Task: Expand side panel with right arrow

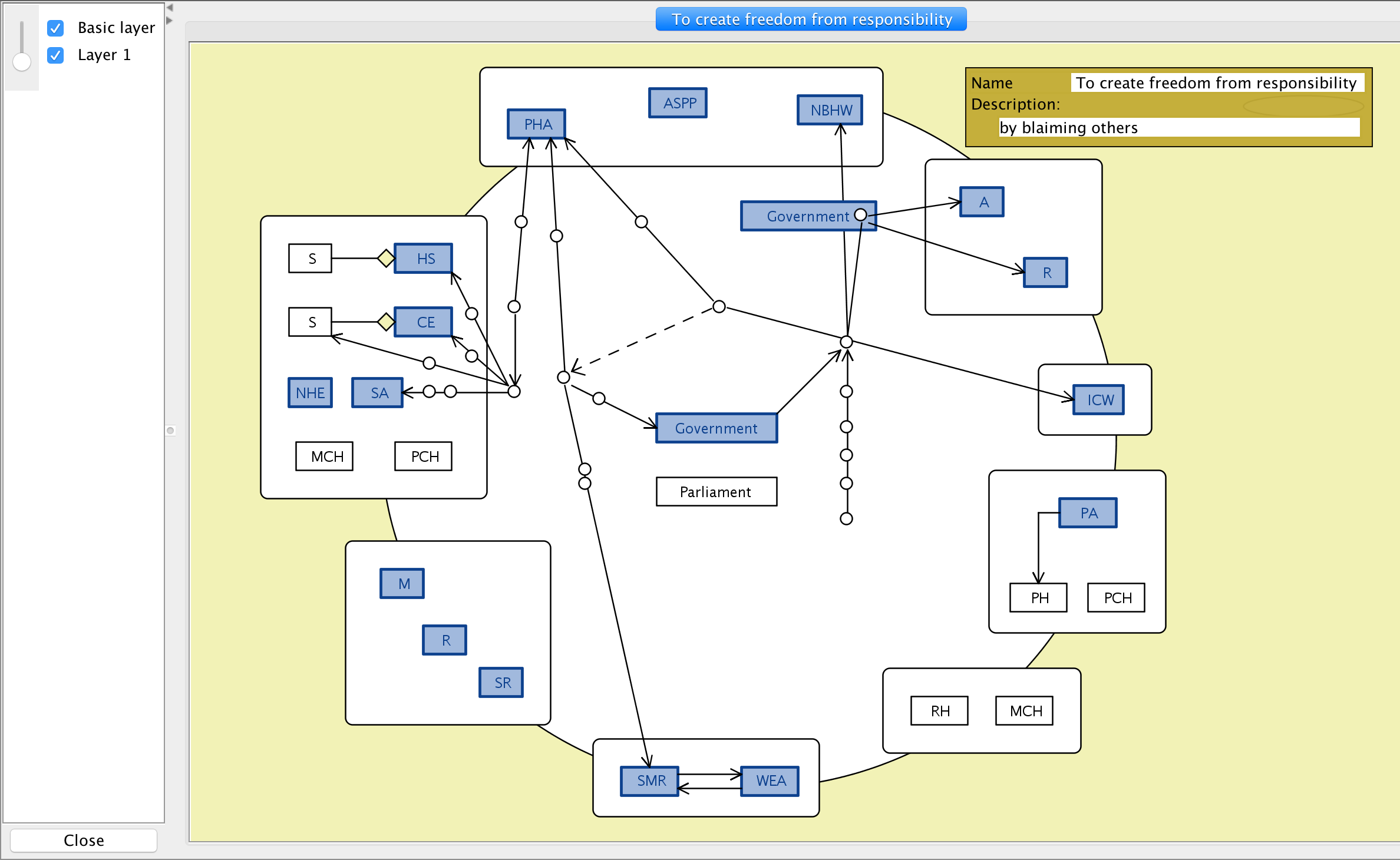Action: (x=170, y=20)
